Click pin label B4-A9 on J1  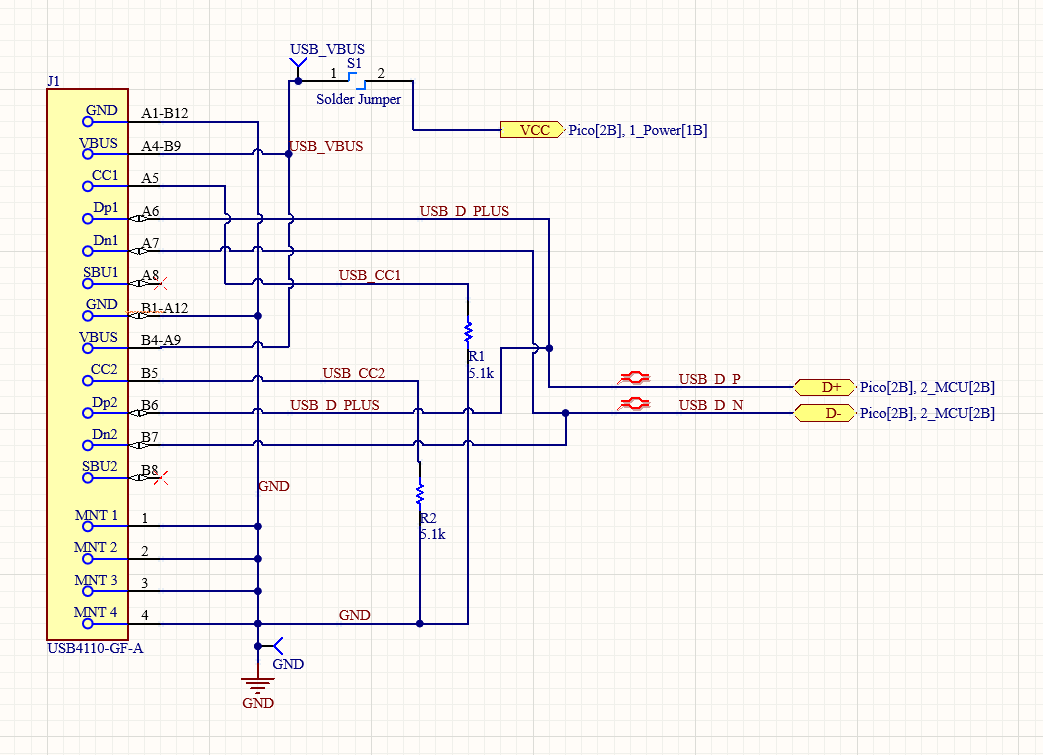pos(161,341)
